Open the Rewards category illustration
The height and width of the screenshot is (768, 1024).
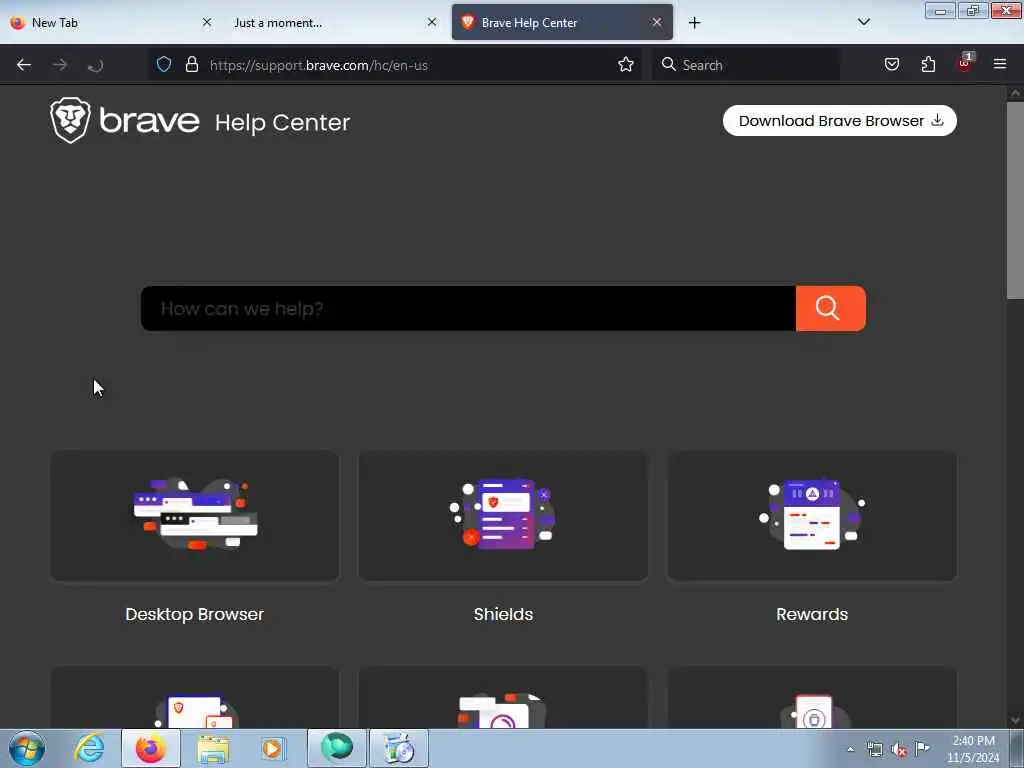[x=812, y=515]
